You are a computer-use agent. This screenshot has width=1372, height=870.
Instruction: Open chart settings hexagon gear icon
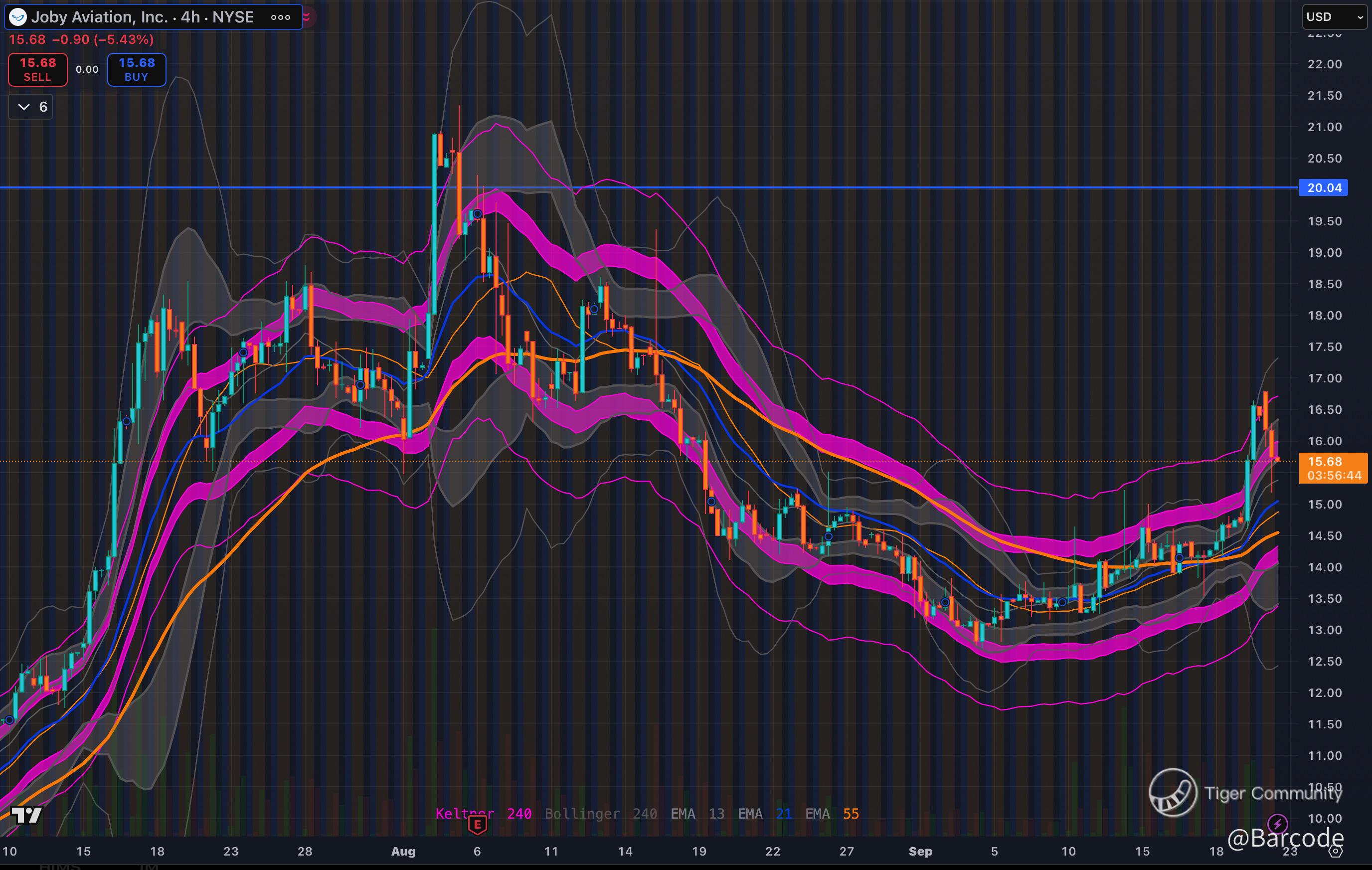point(1336,851)
